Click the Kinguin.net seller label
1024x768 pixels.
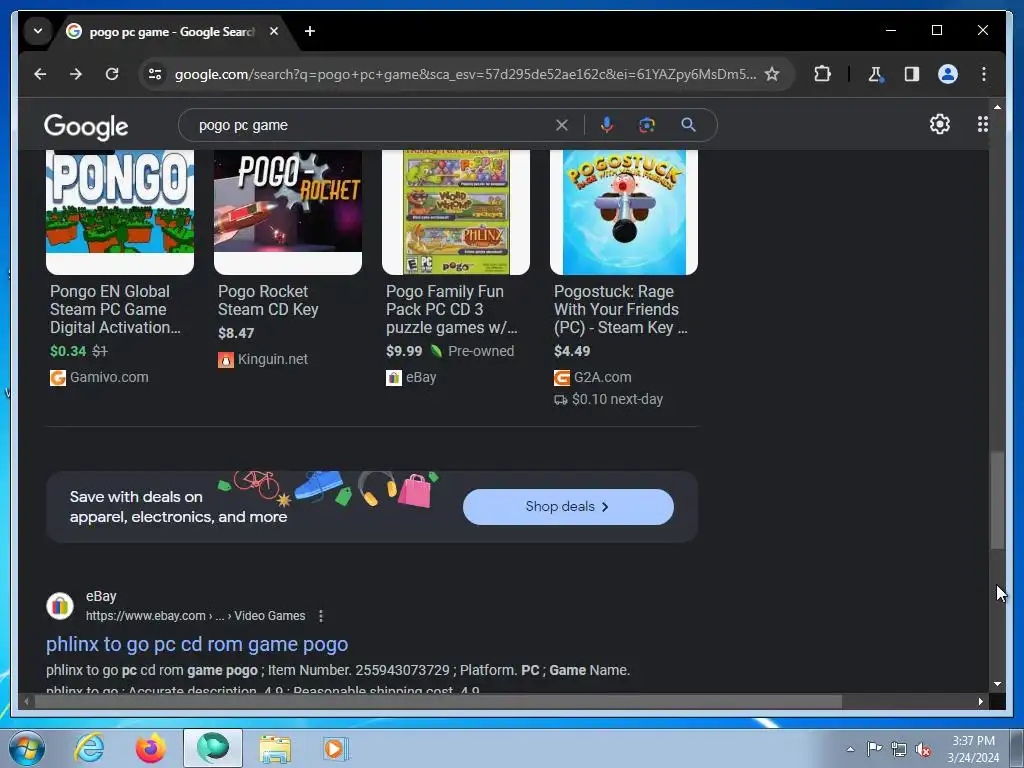(272, 359)
